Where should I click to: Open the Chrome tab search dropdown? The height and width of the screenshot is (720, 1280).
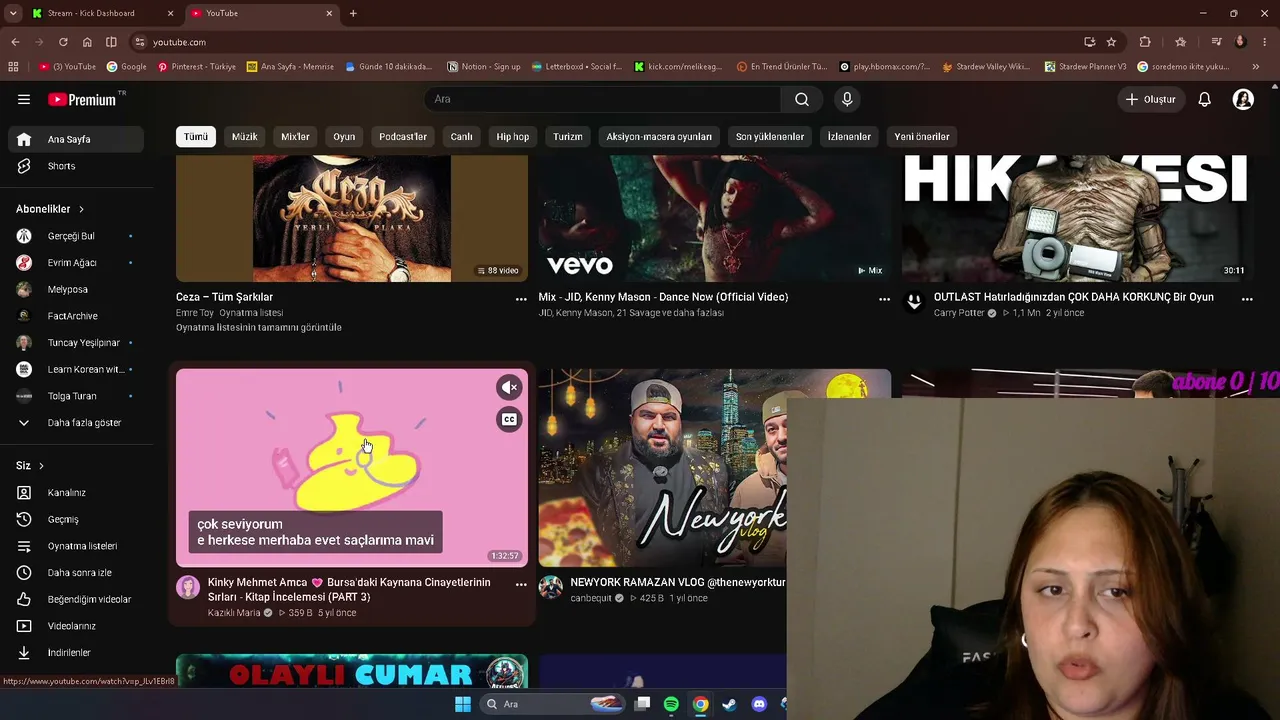point(12,13)
